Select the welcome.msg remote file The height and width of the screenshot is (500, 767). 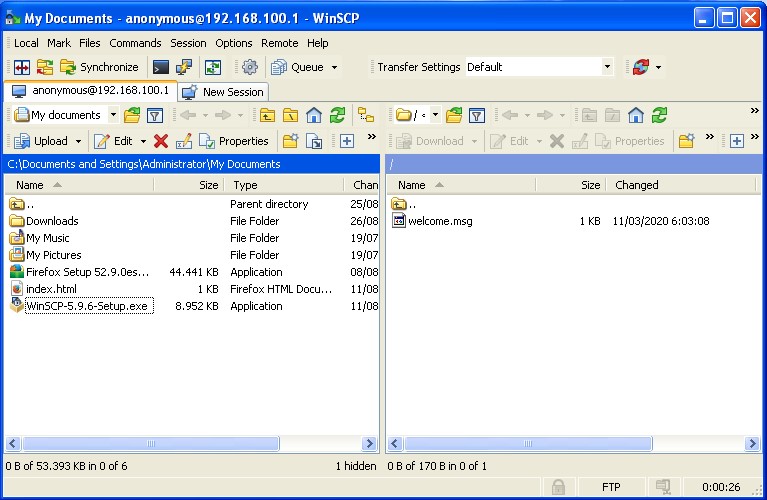tap(439, 221)
